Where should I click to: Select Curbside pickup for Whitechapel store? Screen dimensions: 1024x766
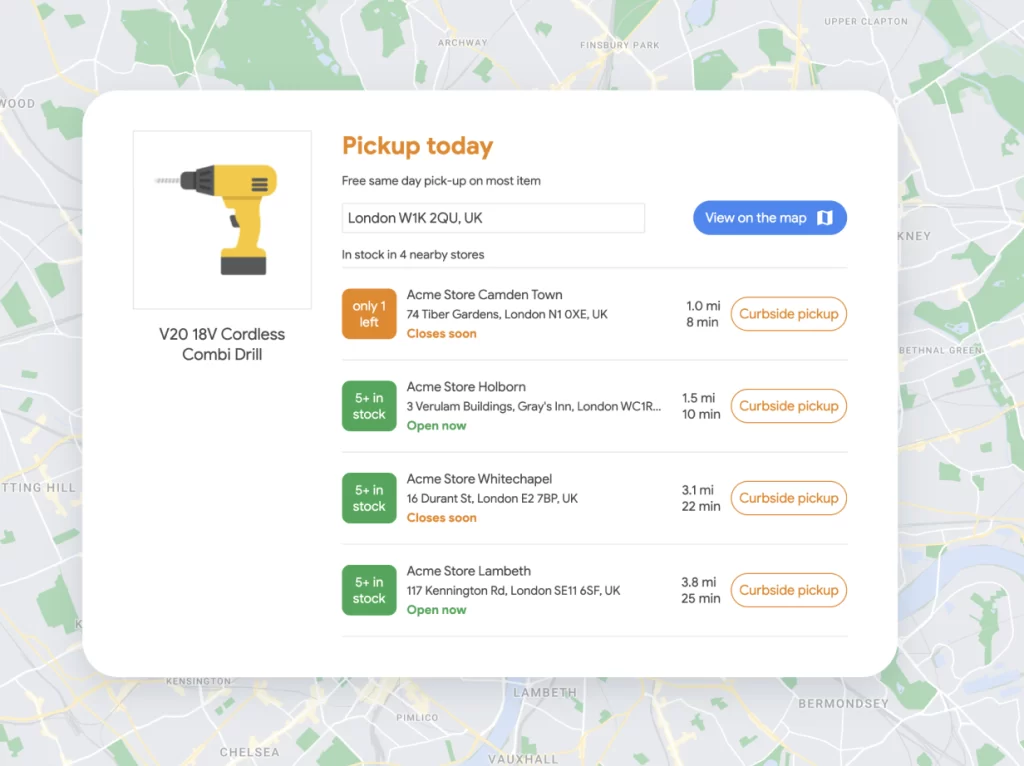(788, 498)
